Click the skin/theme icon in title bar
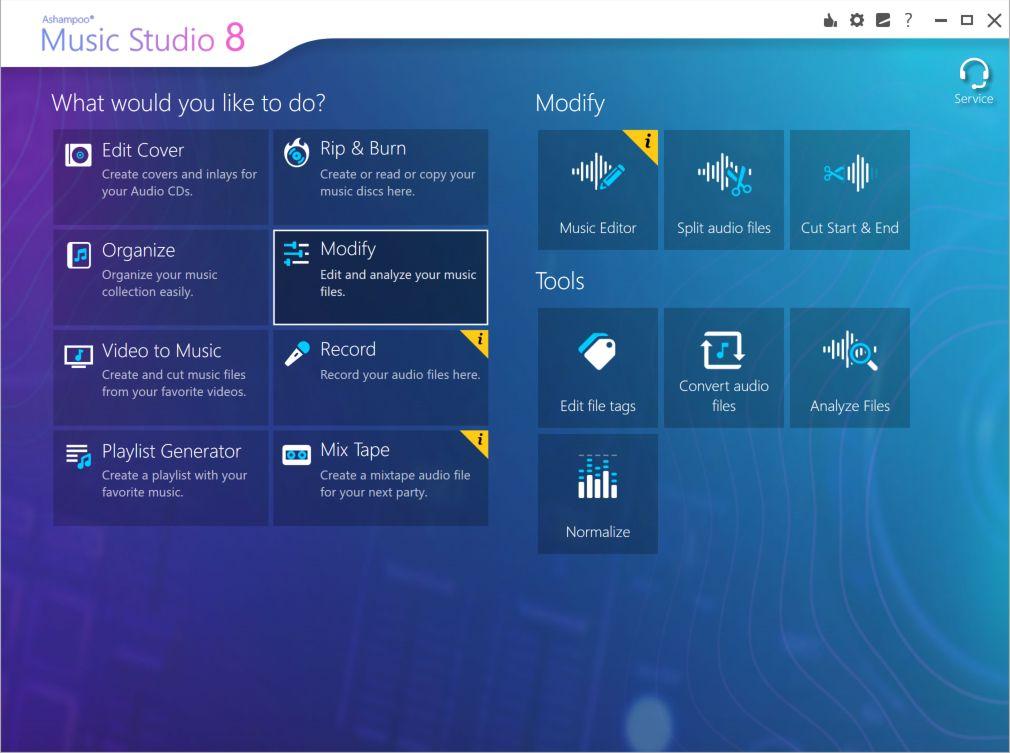This screenshot has width=1010, height=753. 883,21
